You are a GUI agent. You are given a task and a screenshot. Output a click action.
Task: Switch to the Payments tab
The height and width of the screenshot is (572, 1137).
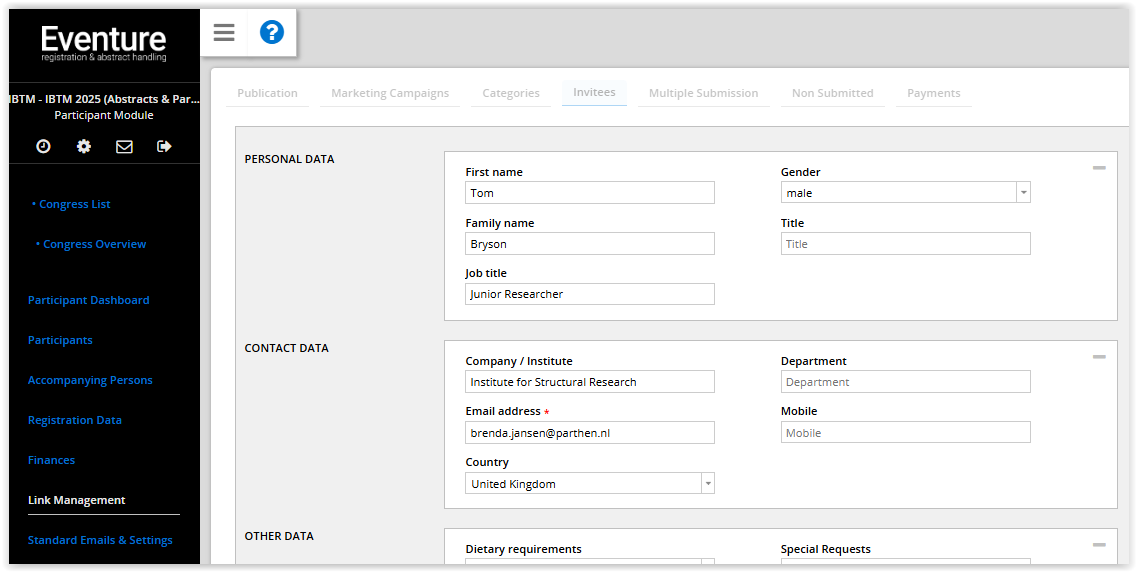933,93
